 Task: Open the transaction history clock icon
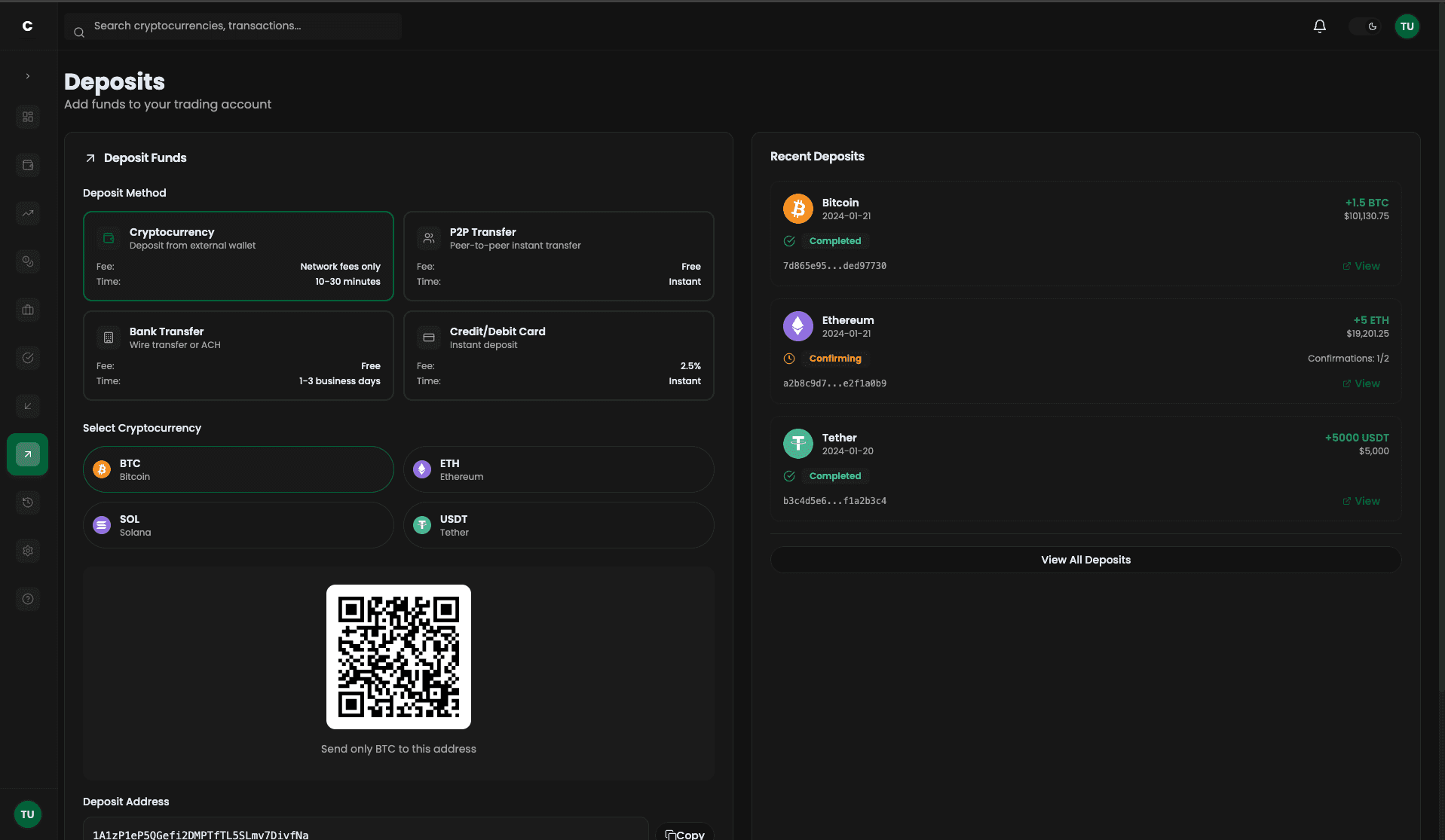point(27,502)
